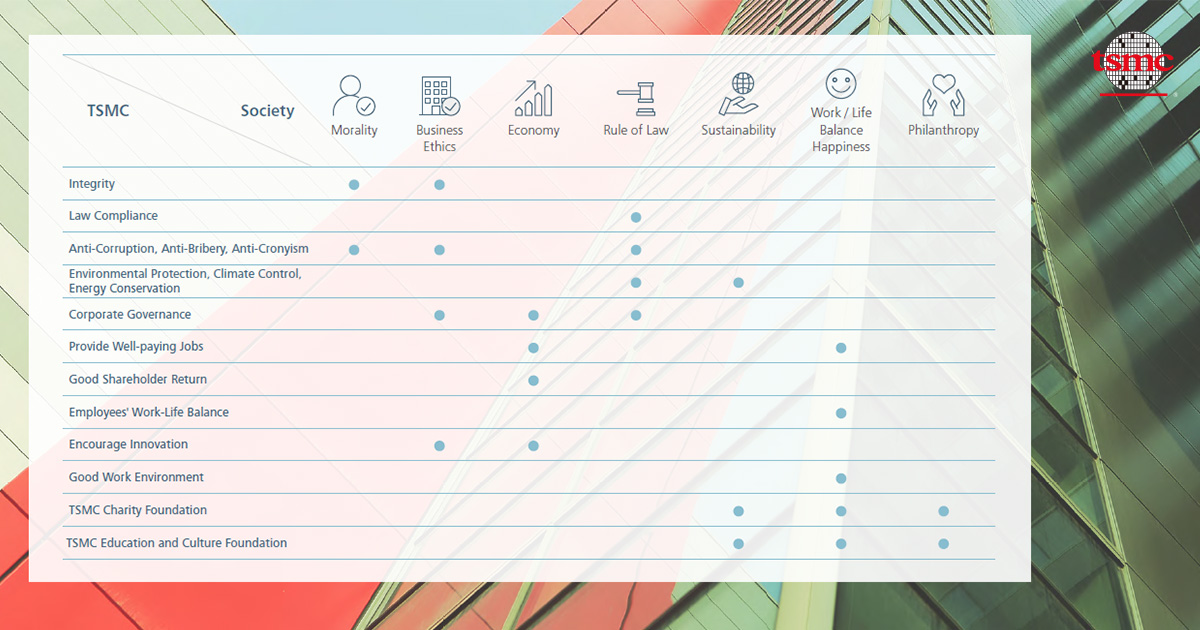
Task: Click the TSMC header text
Action: click(x=108, y=111)
